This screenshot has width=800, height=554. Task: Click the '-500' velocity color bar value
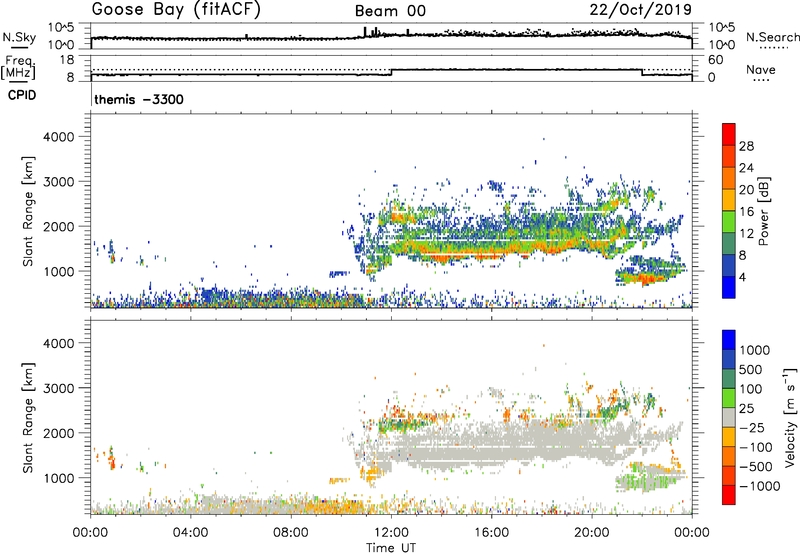755,467
